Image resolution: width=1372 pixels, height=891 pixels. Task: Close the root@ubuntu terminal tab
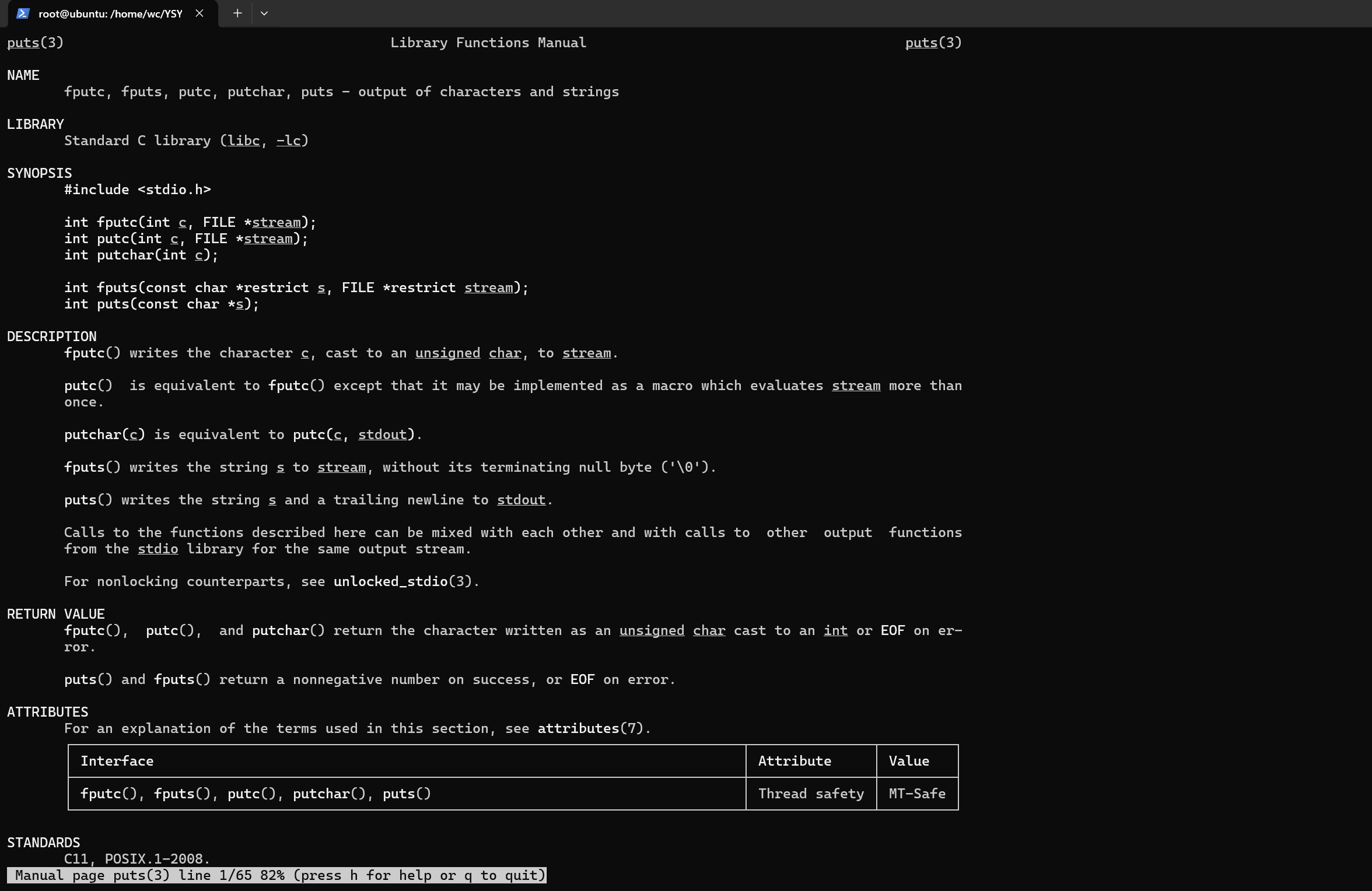(x=199, y=13)
